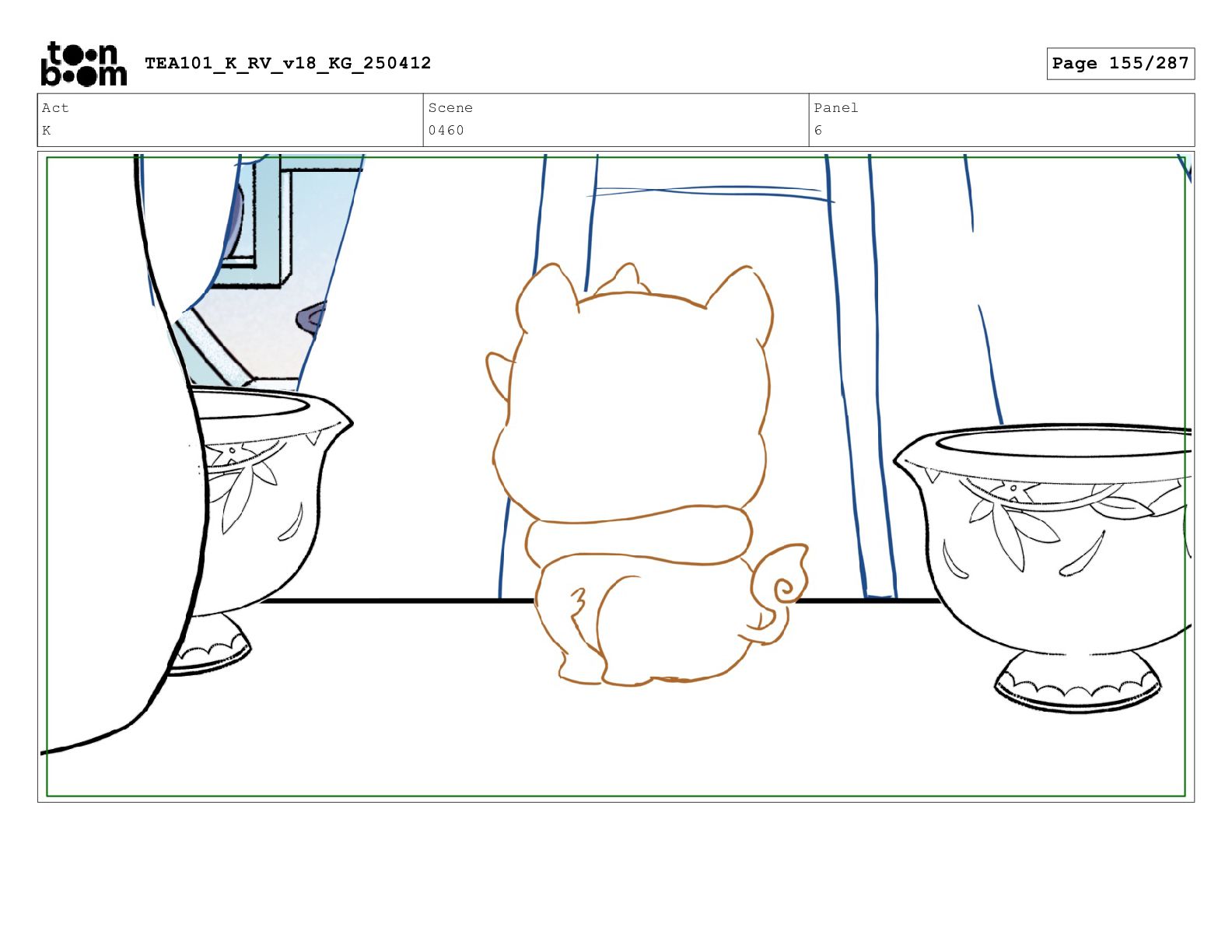
Task: Click the Page 155/287 indicator
Action: pyautogui.click(x=1120, y=64)
